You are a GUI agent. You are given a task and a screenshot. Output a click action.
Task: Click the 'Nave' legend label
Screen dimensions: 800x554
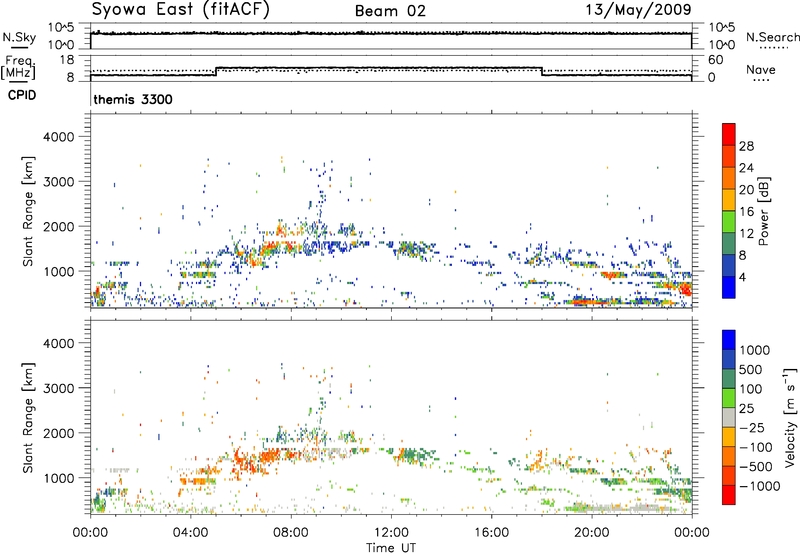point(761,69)
